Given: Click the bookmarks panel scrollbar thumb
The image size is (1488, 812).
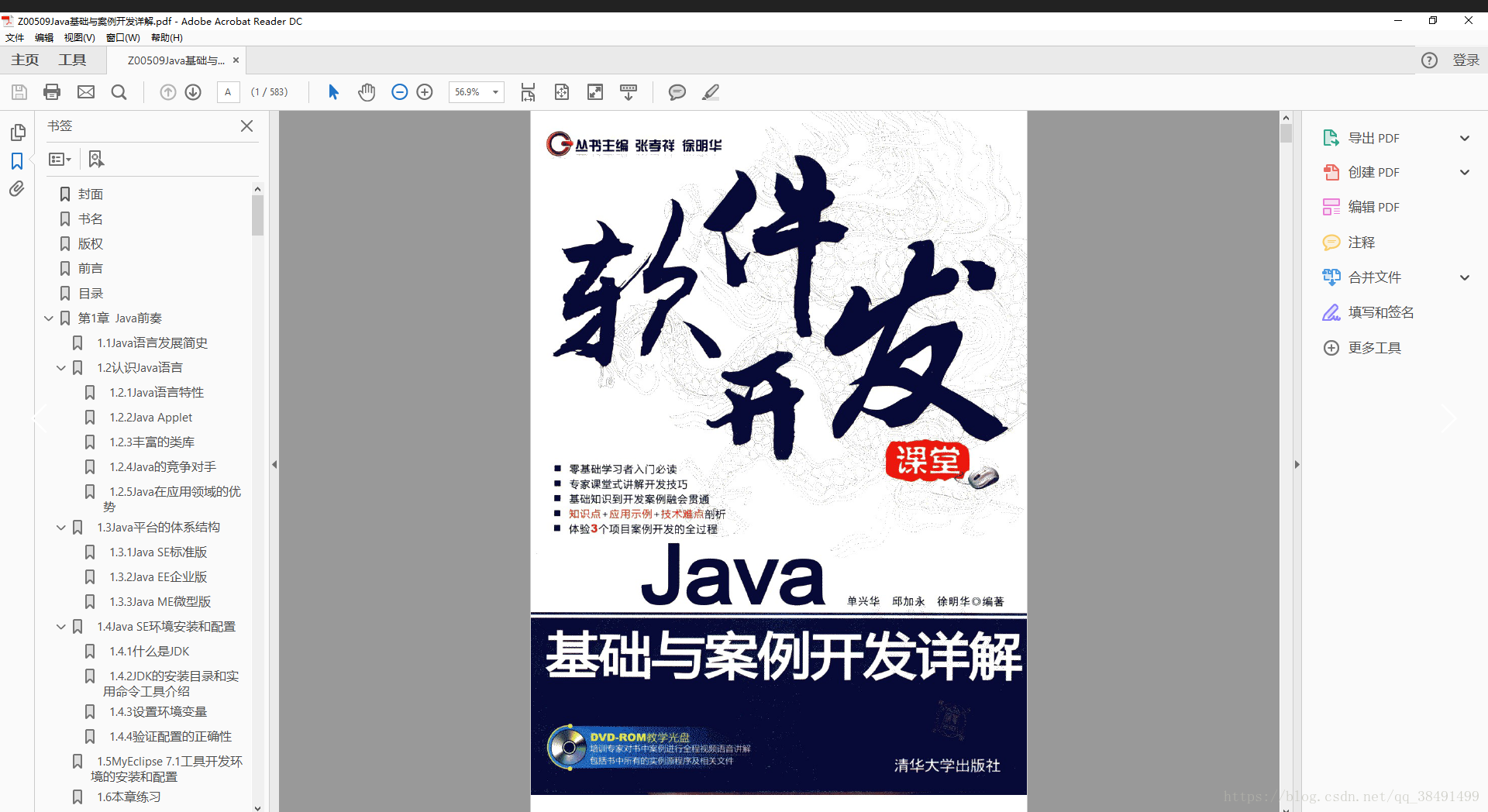Looking at the screenshot, I should click(257, 215).
